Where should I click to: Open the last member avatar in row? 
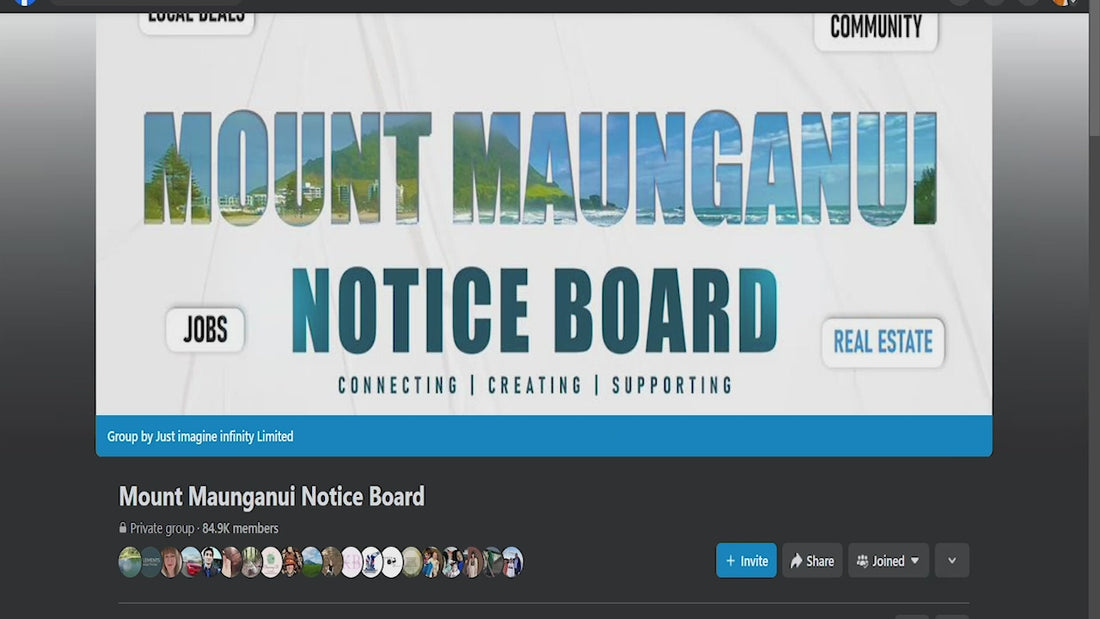click(512, 562)
